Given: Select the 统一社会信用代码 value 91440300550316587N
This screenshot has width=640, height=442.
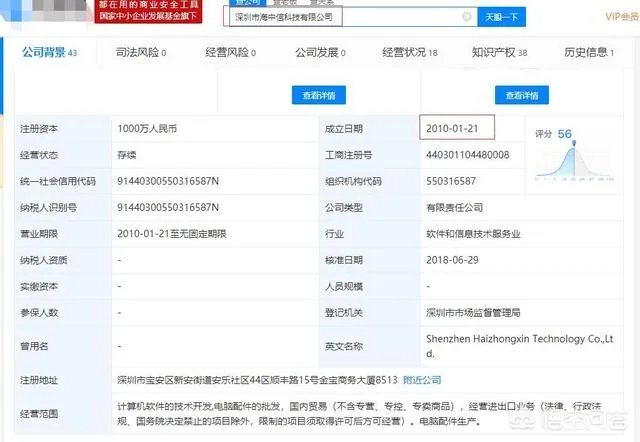Looking at the screenshot, I should (168, 181).
